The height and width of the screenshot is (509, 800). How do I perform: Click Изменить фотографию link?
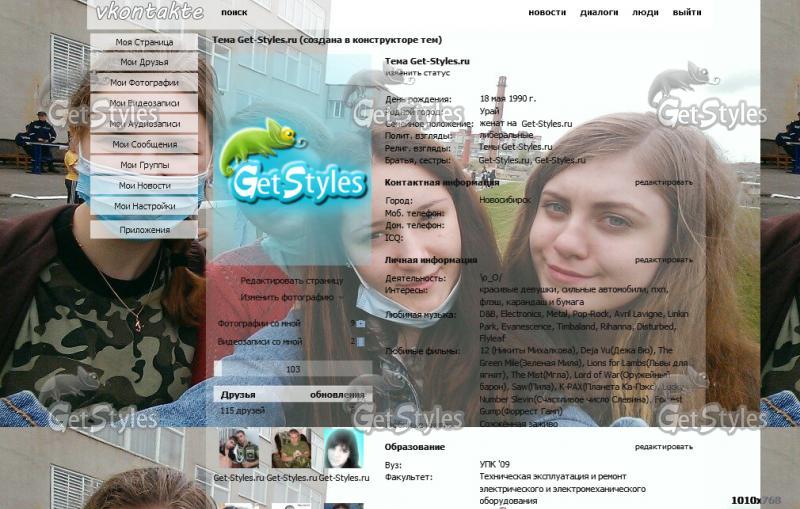pos(287,297)
